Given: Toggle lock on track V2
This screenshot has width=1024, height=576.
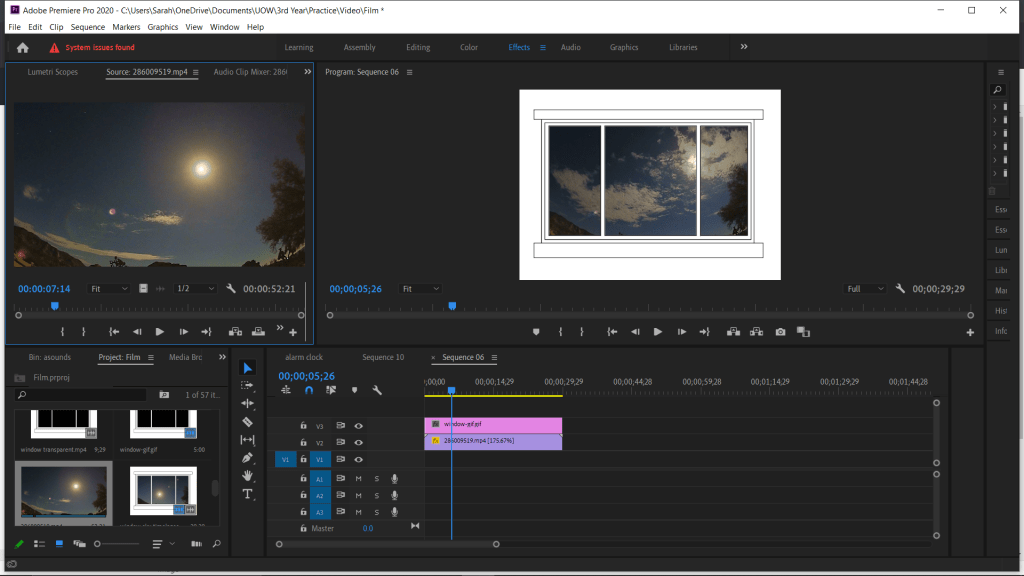Looking at the screenshot, I should pyautogui.click(x=303, y=442).
